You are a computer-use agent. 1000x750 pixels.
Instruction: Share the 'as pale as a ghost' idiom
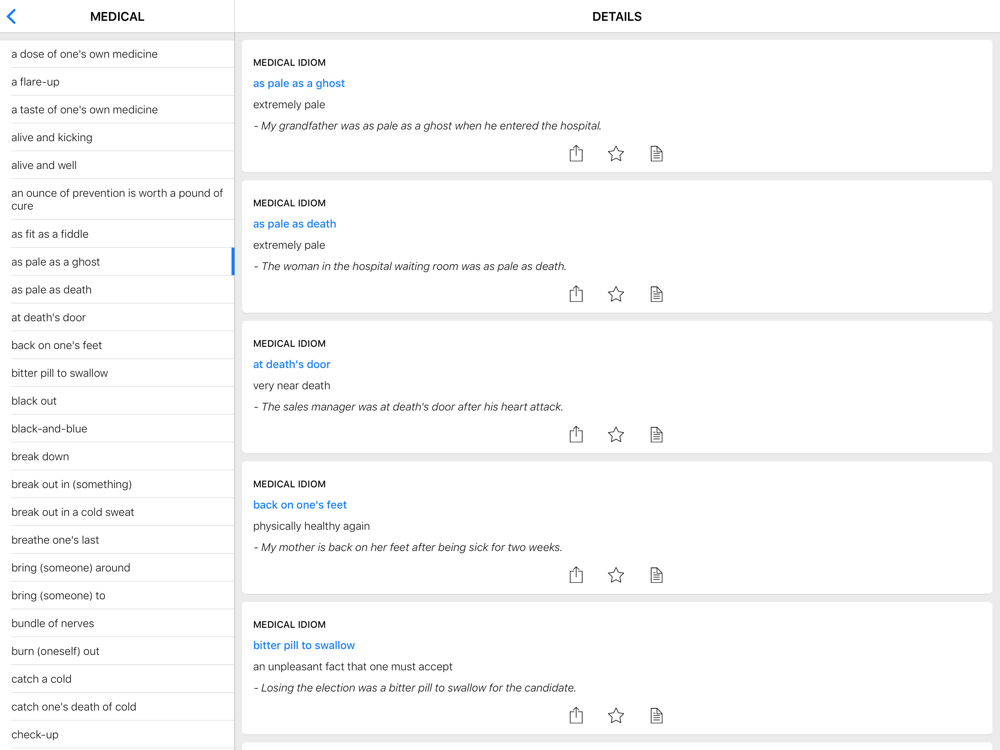(576, 153)
